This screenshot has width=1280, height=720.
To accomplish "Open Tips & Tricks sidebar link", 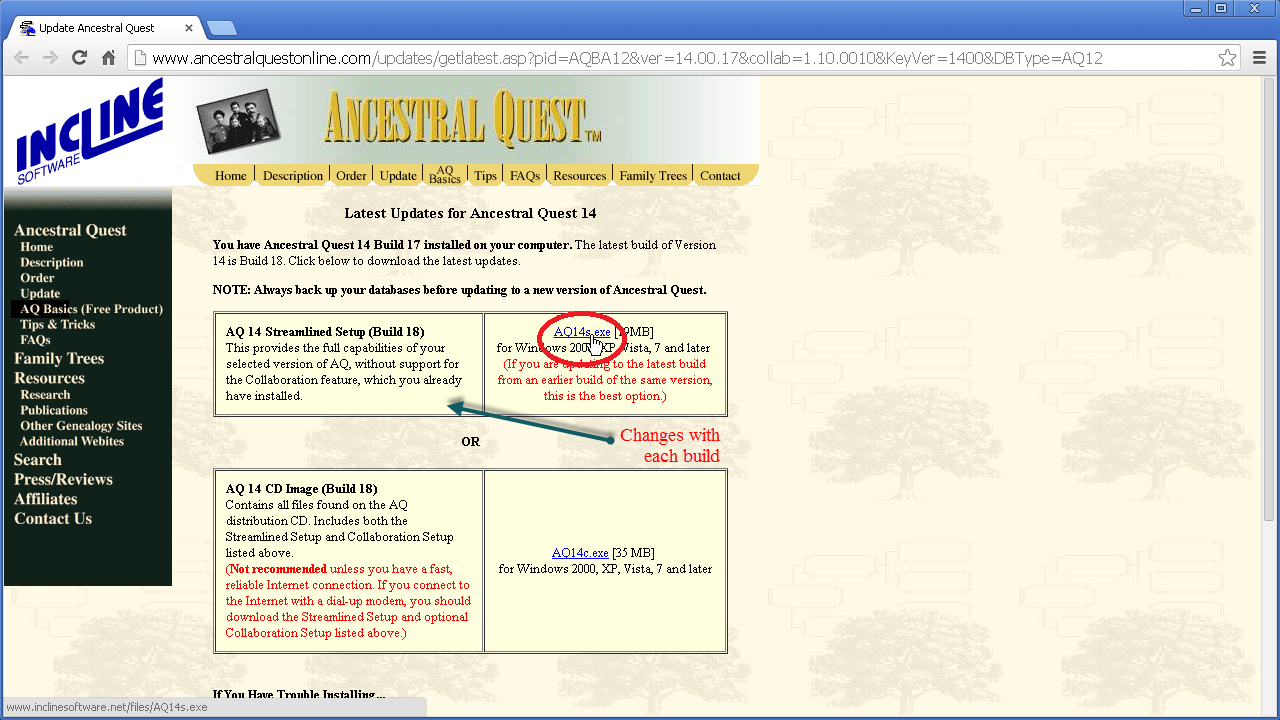I will (x=58, y=325).
